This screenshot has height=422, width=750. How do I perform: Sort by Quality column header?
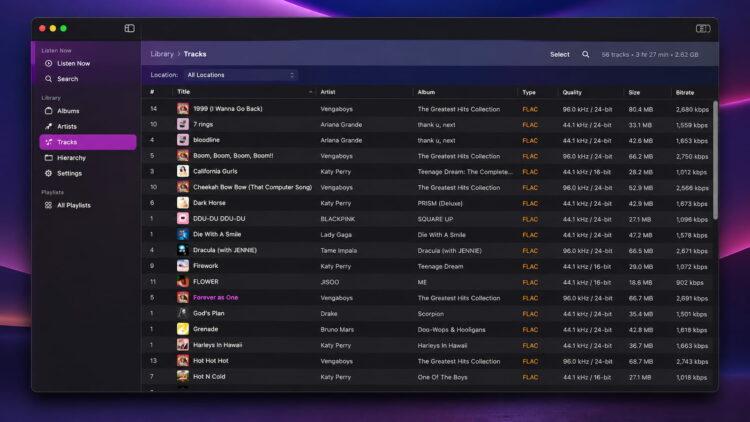click(x=572, y=92)
